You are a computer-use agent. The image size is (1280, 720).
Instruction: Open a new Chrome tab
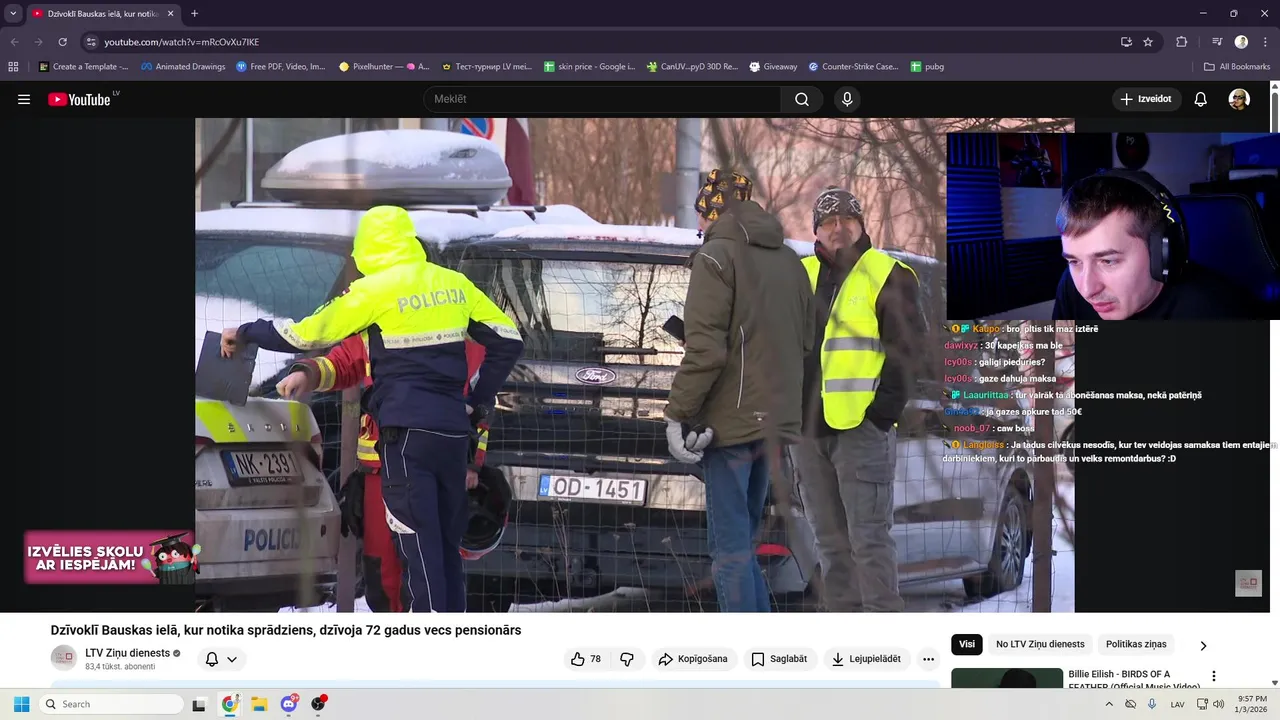(x=194, y=13)
